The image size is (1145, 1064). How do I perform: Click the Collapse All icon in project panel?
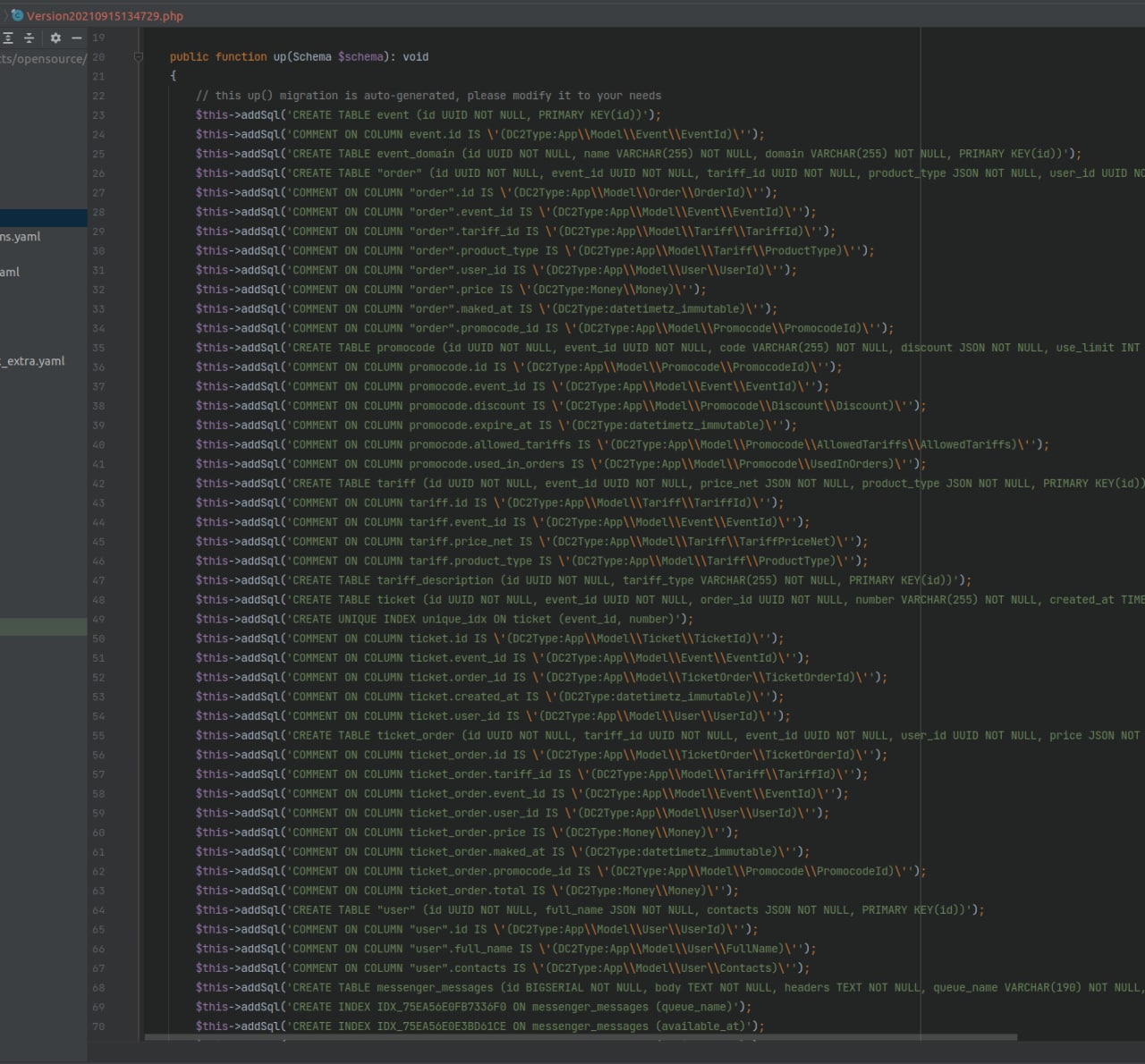coord(29,38)
